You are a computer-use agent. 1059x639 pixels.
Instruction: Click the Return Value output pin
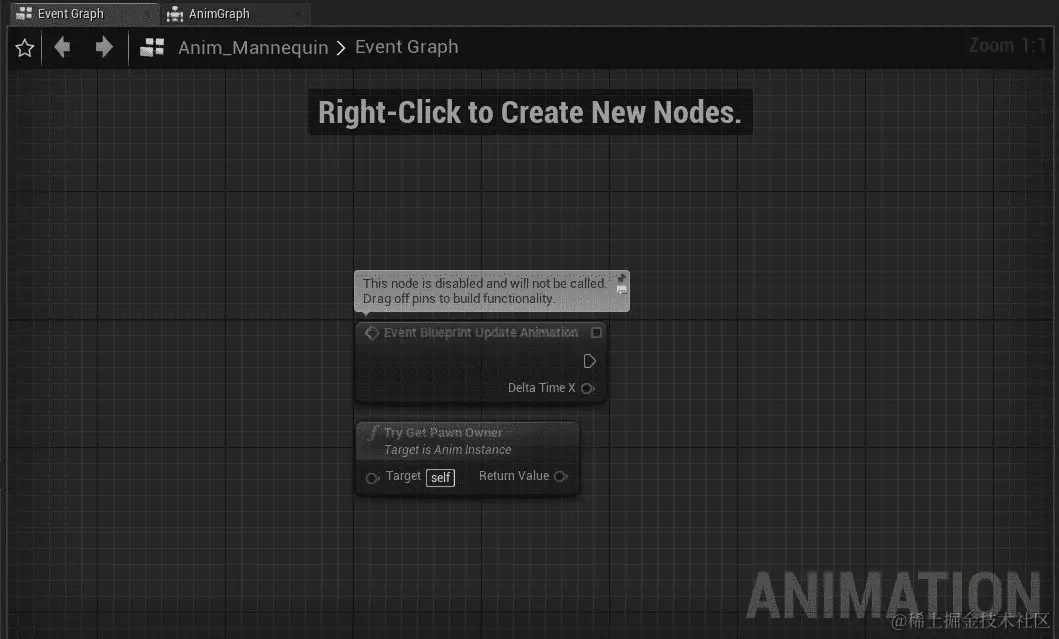tap(561, 476)
